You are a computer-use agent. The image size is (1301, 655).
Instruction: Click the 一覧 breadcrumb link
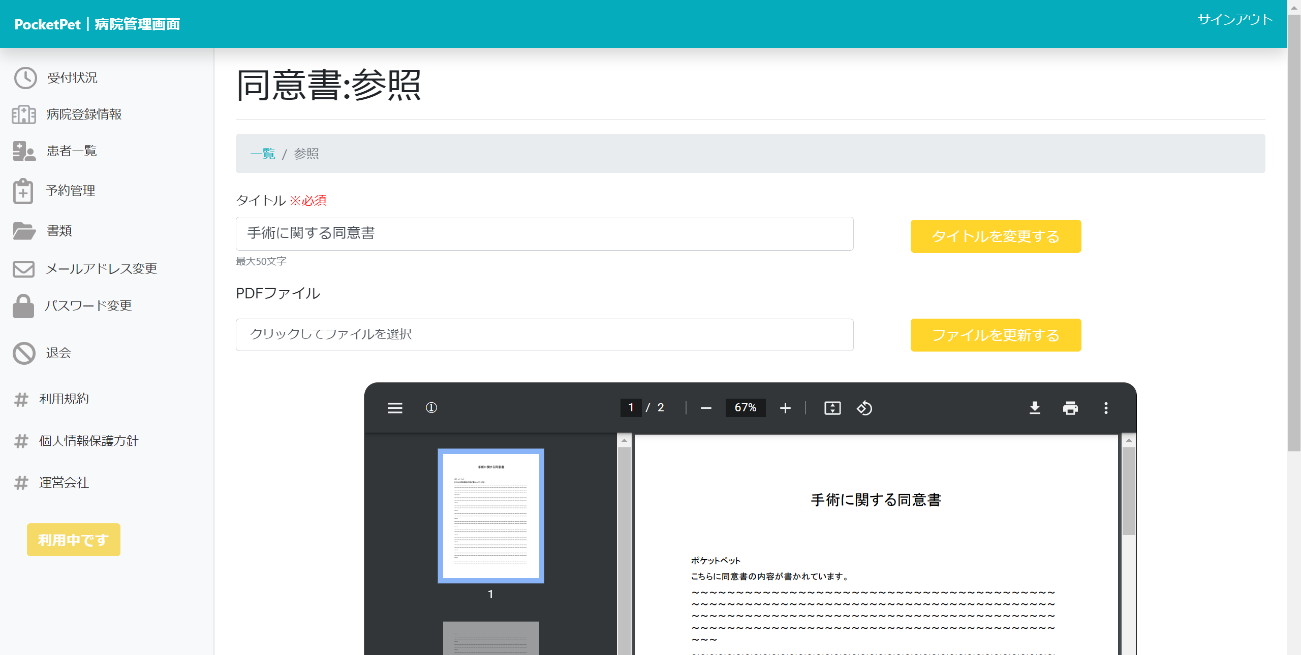click(x=262, y=154)
